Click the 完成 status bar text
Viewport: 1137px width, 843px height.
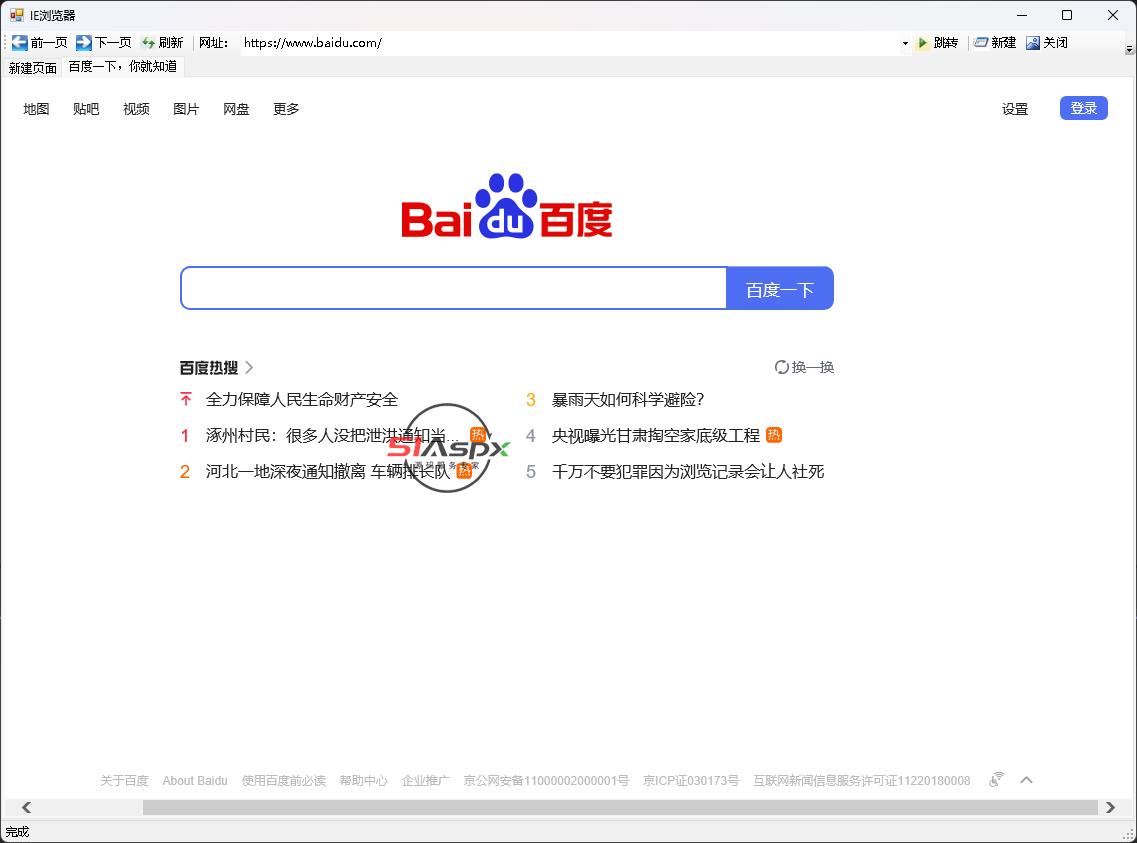[17, 832]
